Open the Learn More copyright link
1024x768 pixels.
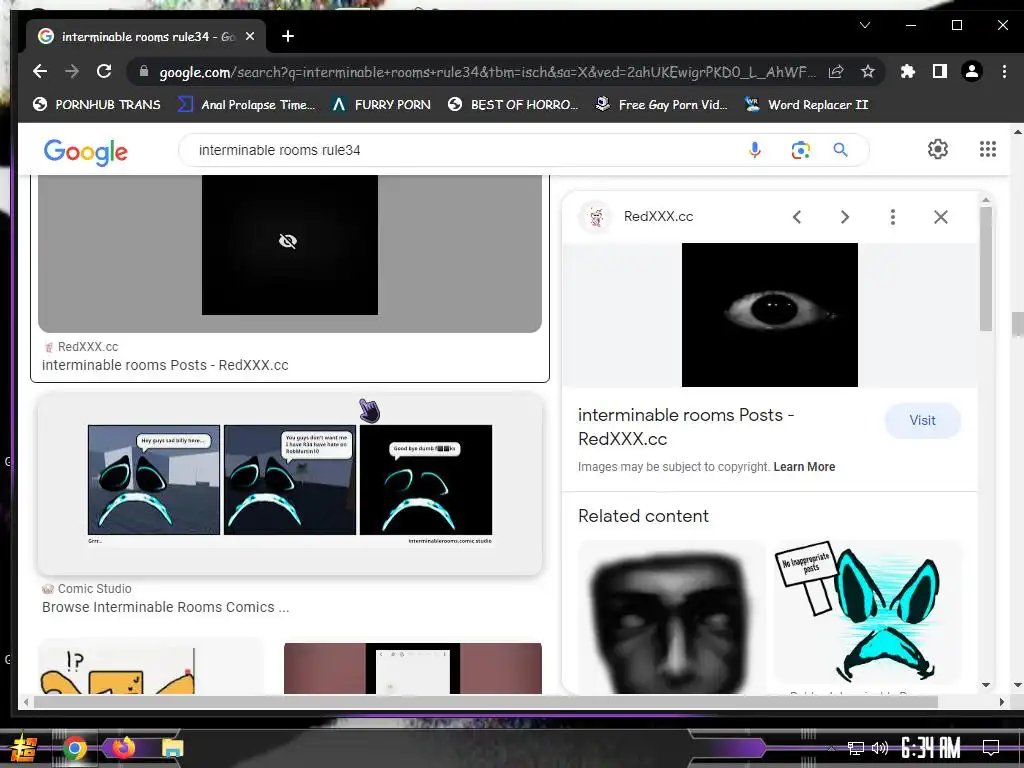coord(804,467)
